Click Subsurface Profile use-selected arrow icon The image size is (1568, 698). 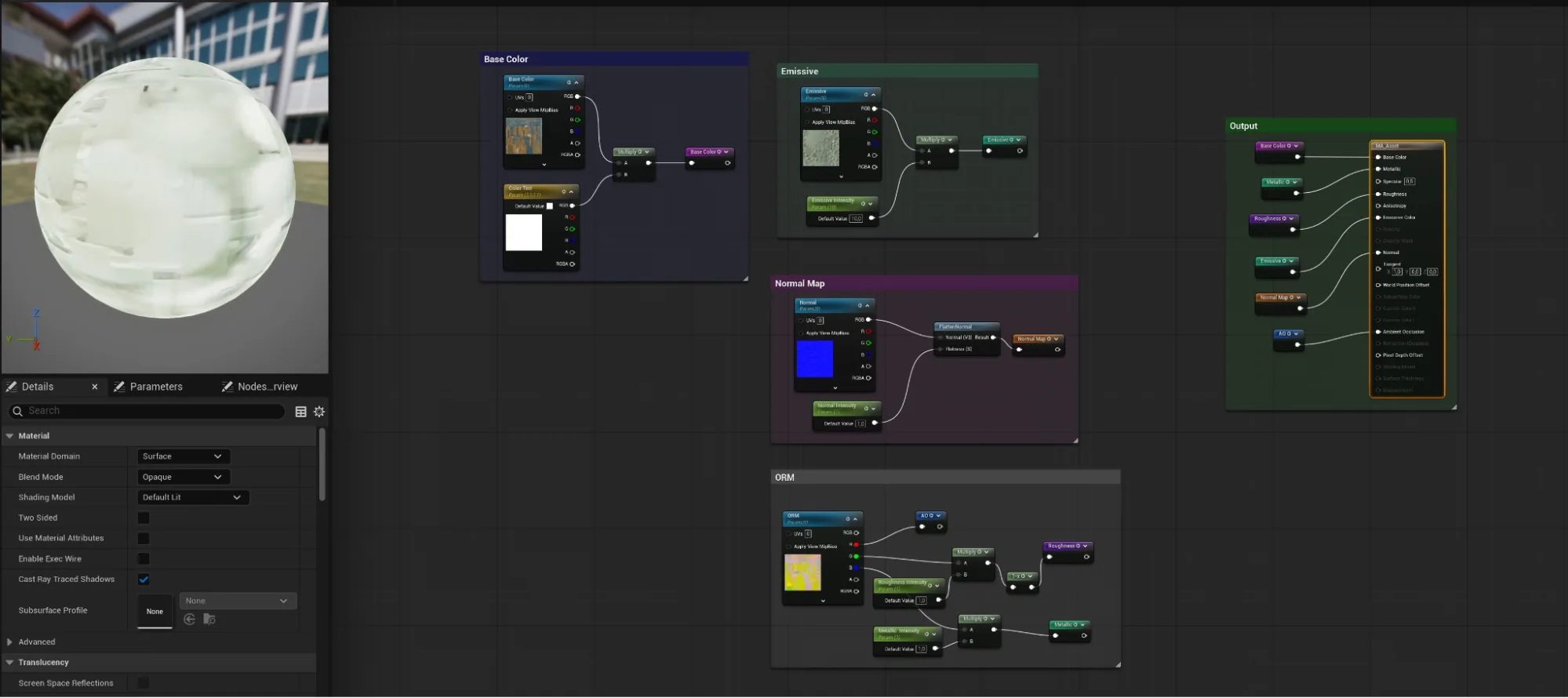click(x=189, y=620)
